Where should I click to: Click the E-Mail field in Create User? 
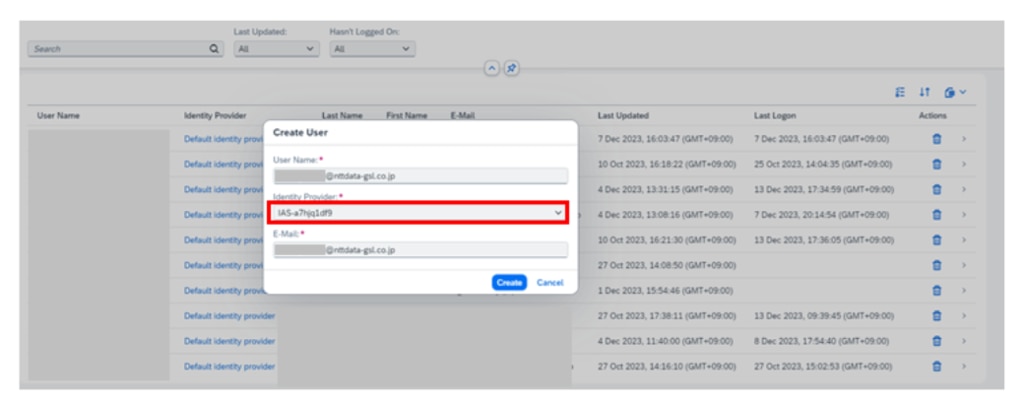420,250
